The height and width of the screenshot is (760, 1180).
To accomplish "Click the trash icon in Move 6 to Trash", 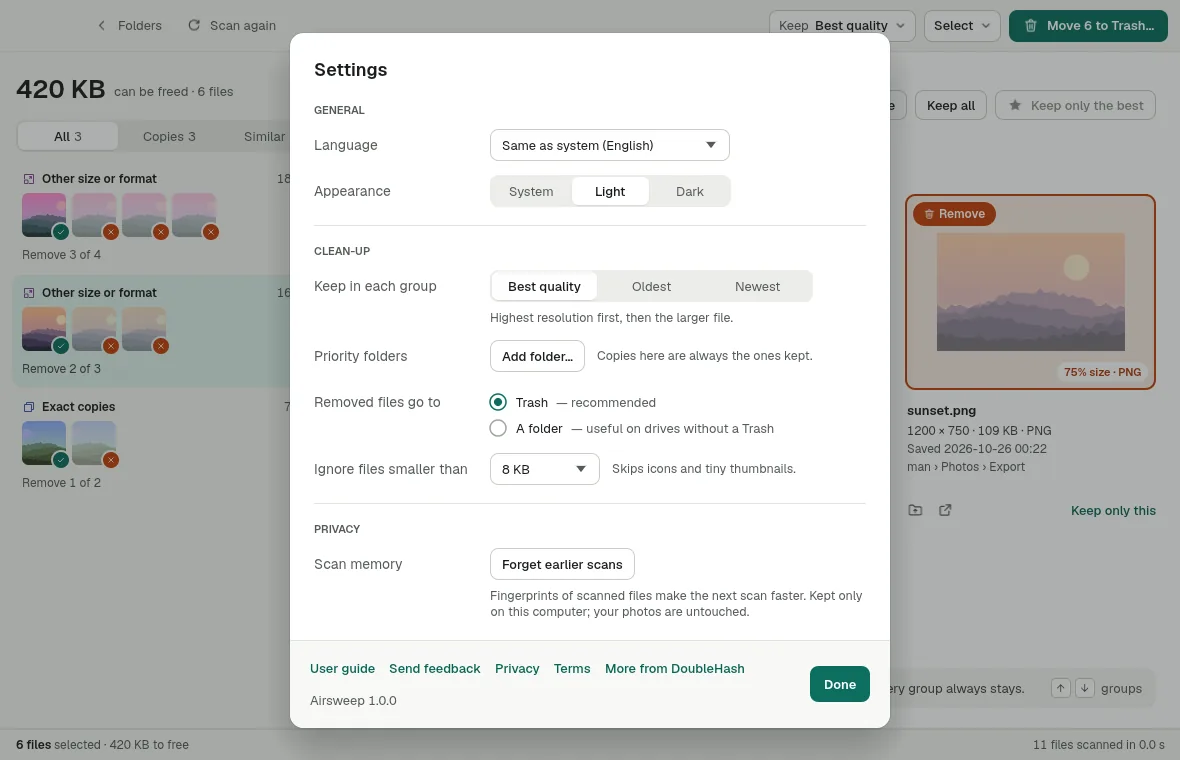I will pos(1030,26).
